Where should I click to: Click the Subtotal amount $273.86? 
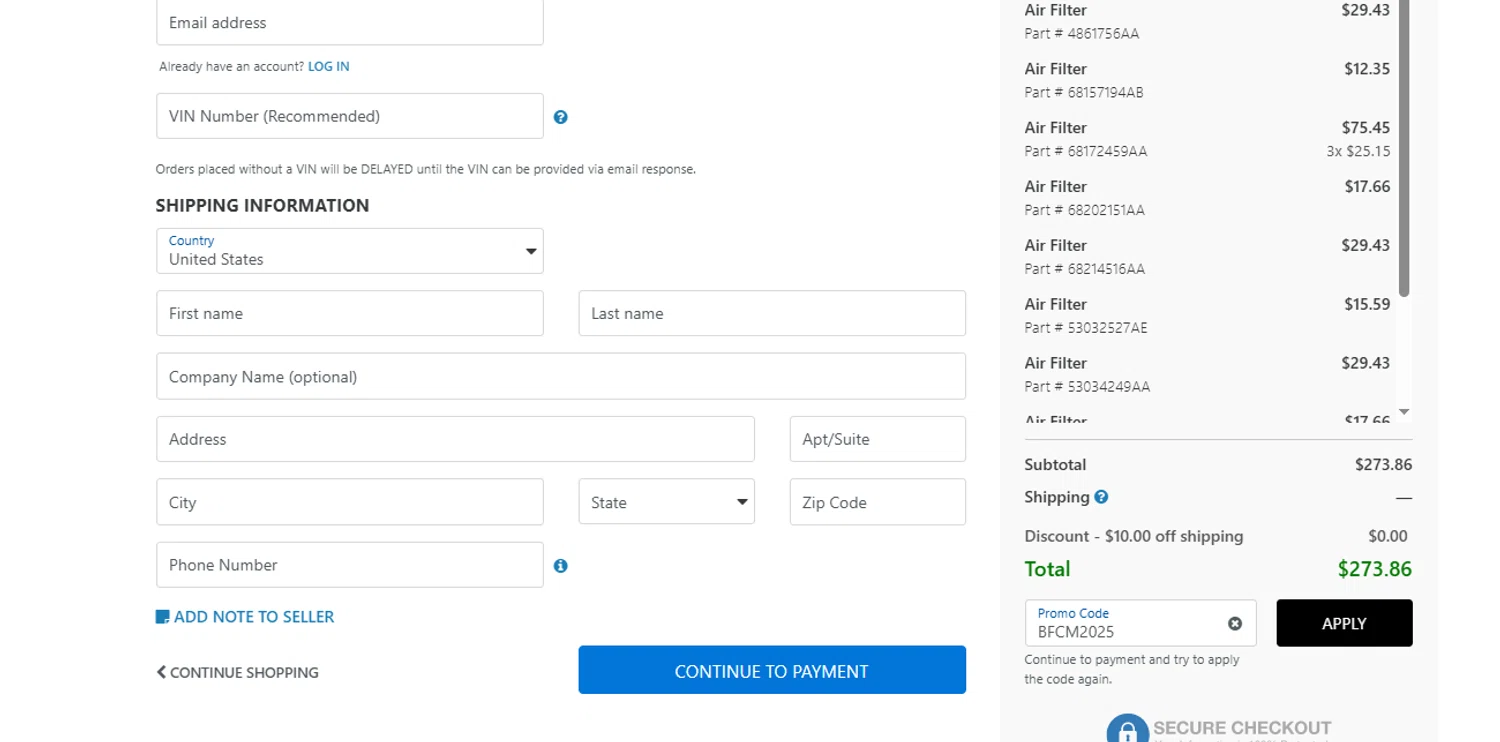pos(1383,465)
